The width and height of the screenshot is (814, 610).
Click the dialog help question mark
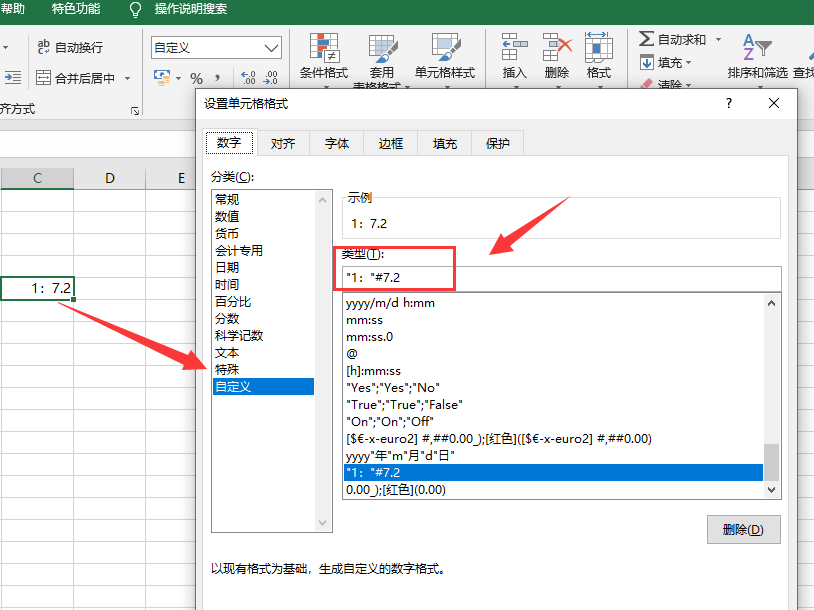click(x=729, y=103)
